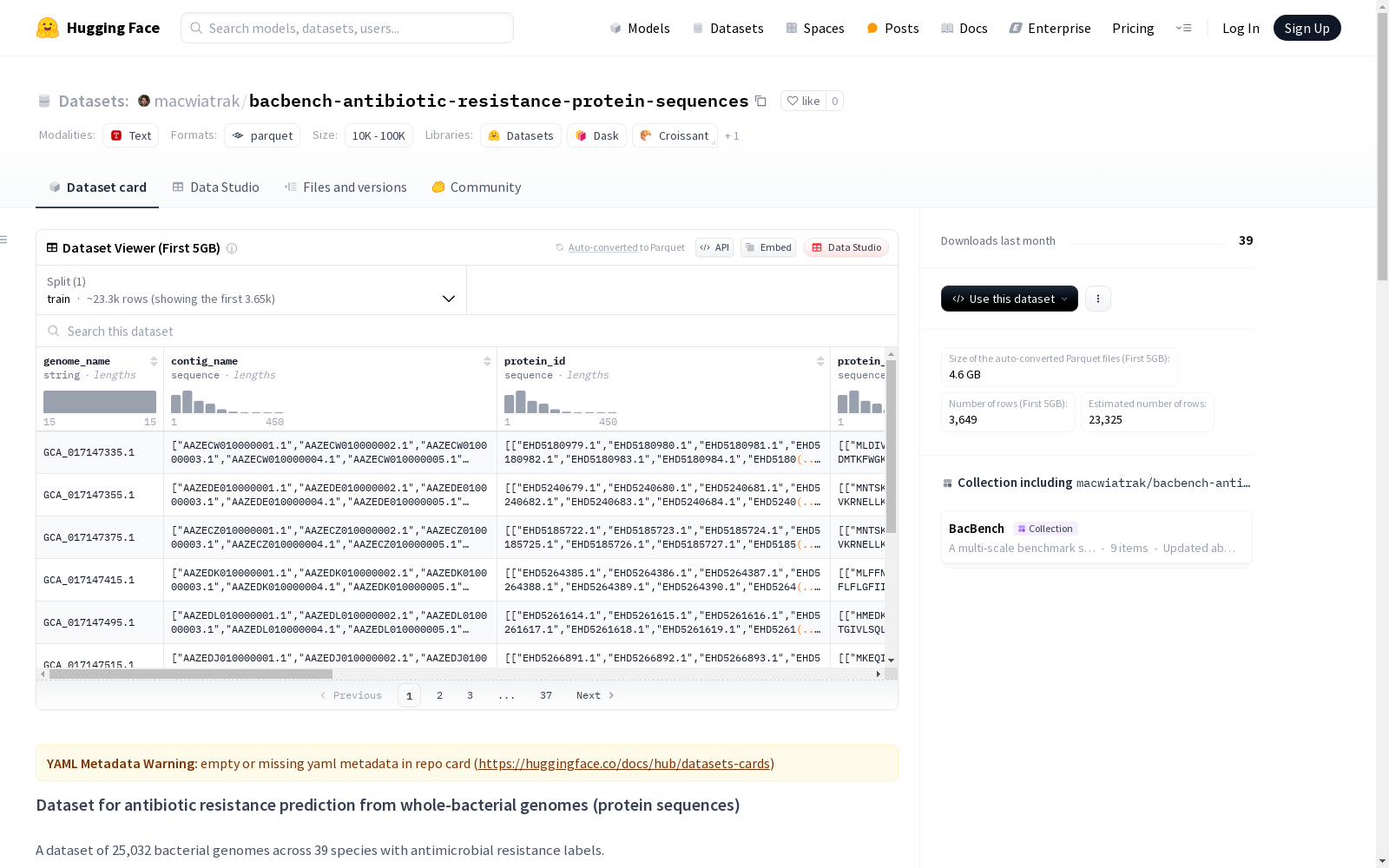Open the BacBench collection card
1389x868 pixels.
(1096, 538)
